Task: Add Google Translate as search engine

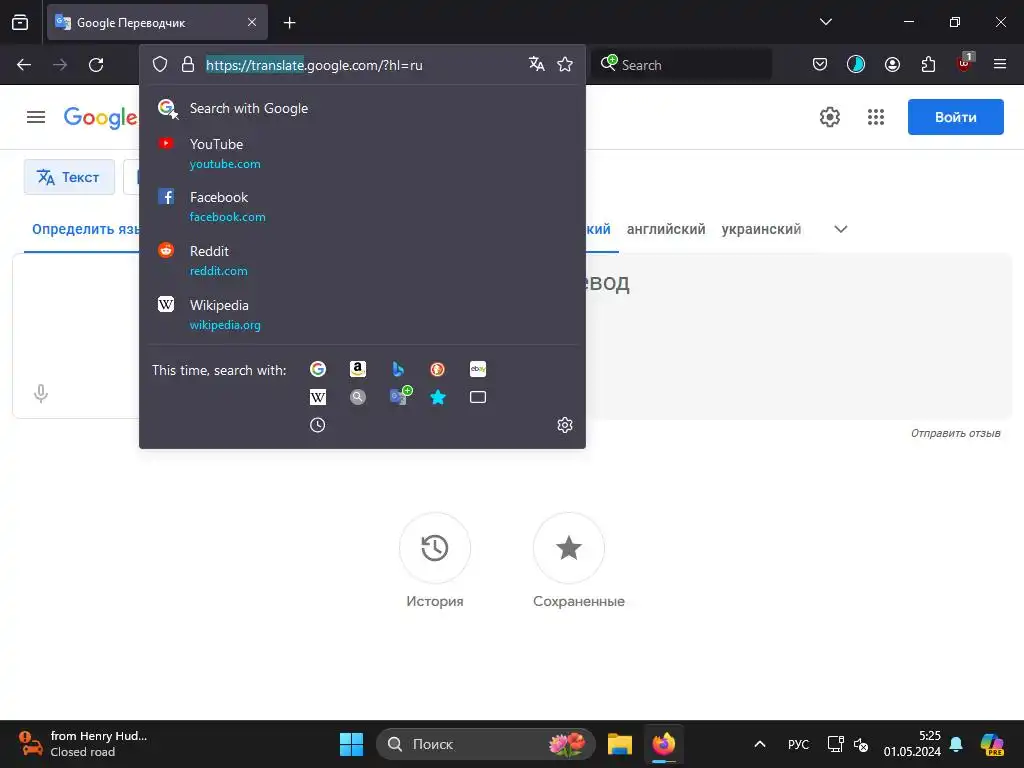Action: [x=400, y=396]
